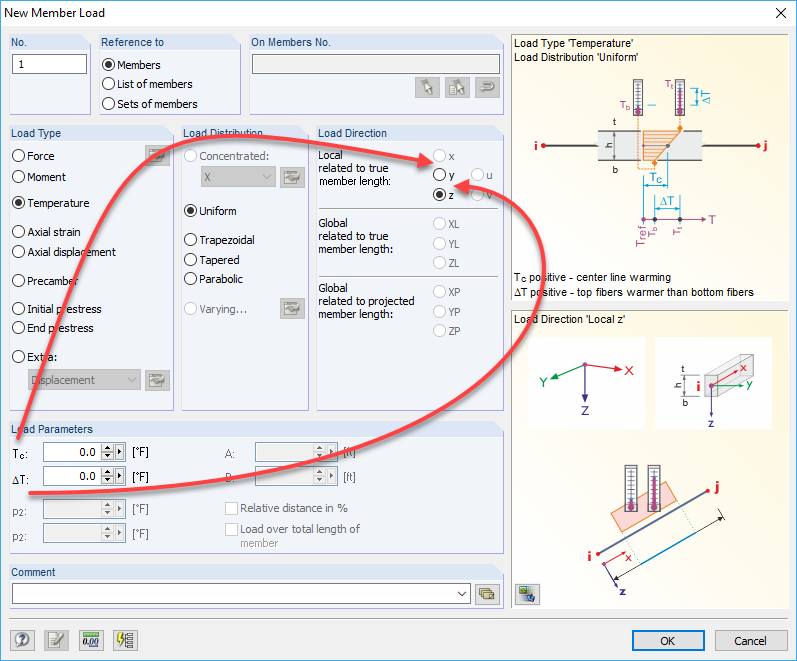Open the help button at bottom left

tap(22, 640)
